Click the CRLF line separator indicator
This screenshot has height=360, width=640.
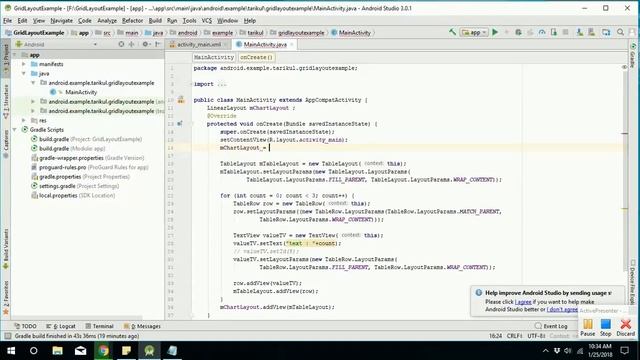coord(514,336)
